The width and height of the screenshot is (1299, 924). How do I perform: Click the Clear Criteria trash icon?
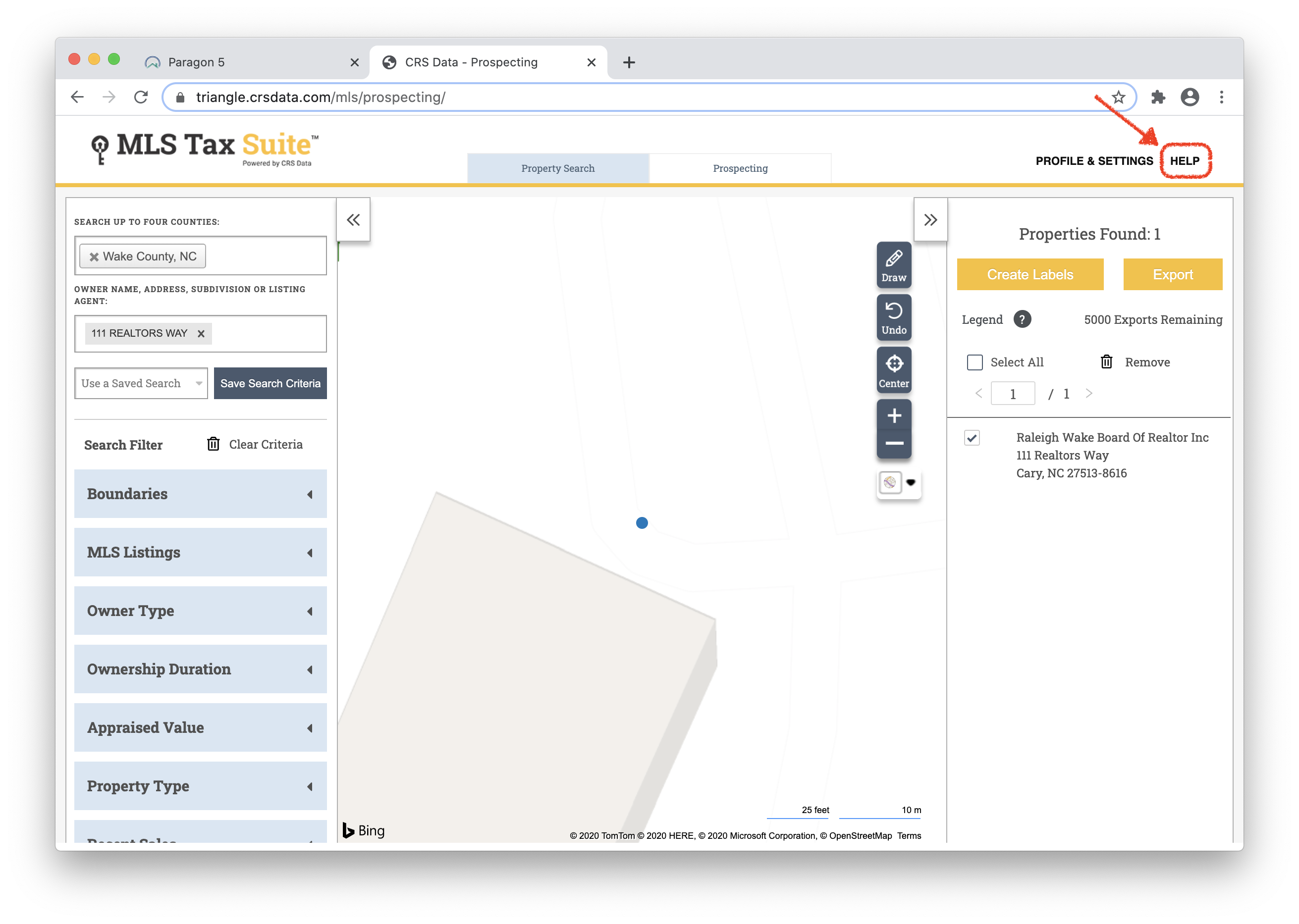[x=213, y=444]
